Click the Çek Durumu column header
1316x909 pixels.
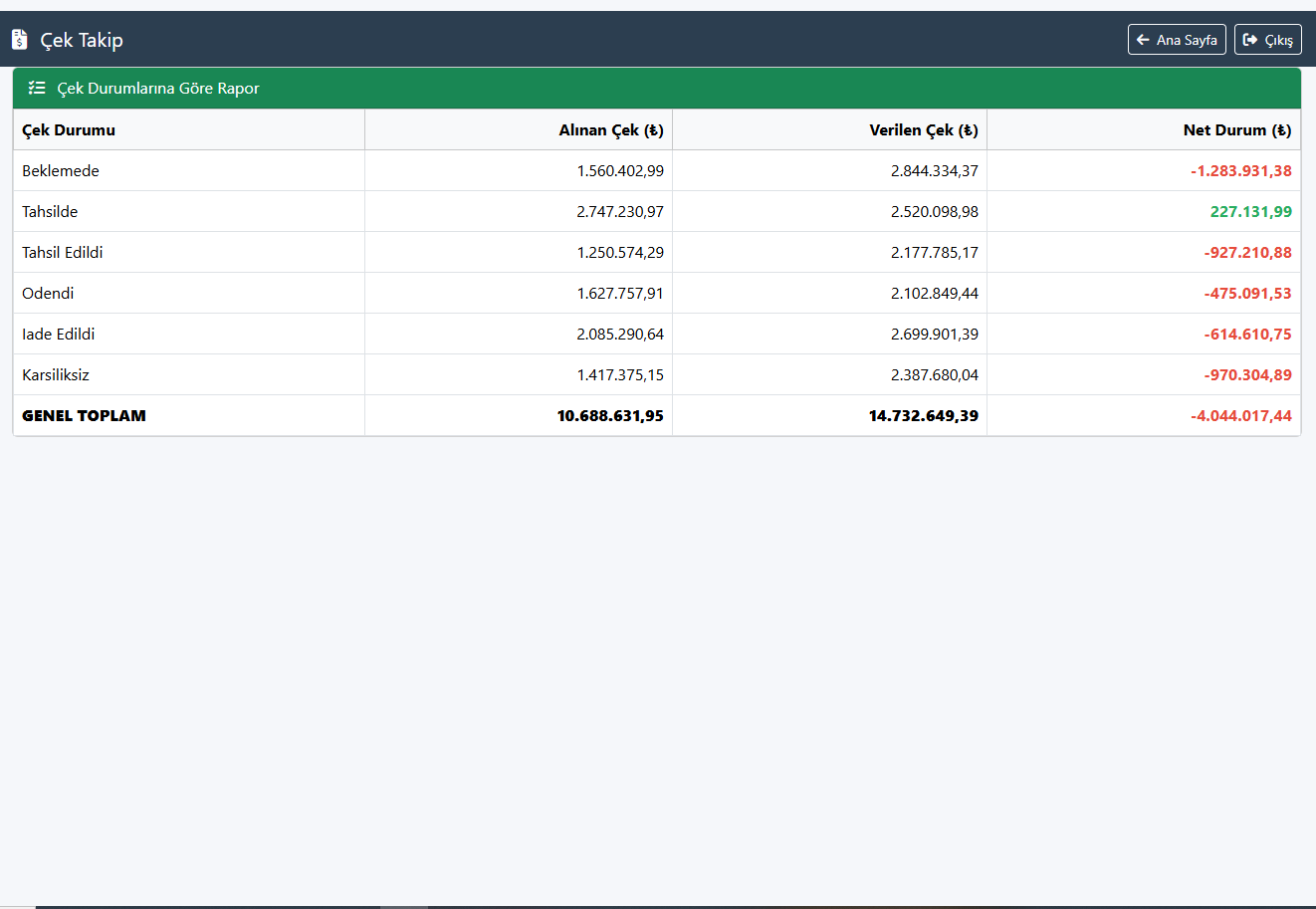coord(69,130)
